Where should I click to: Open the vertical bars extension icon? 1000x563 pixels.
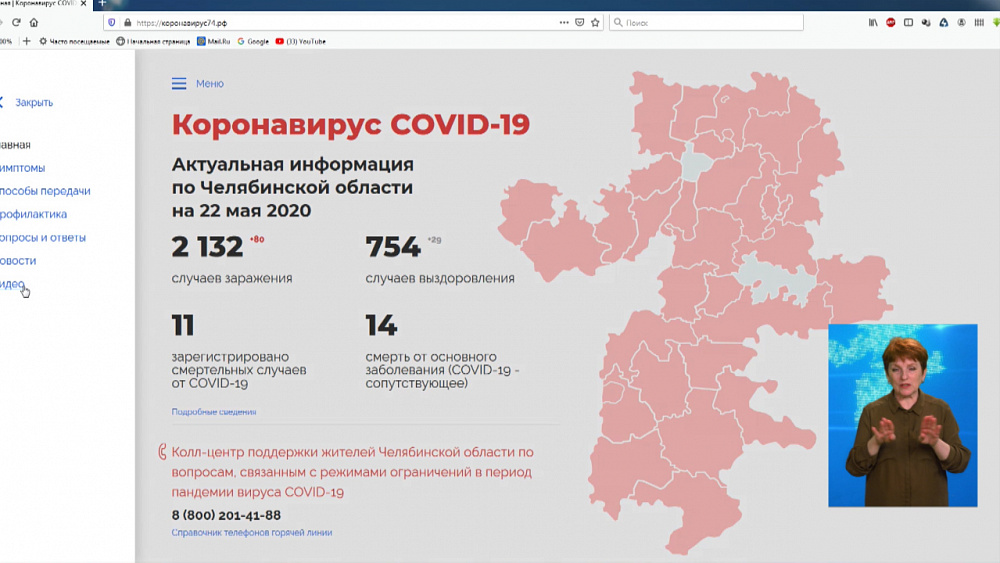click(x=979, y=22)
